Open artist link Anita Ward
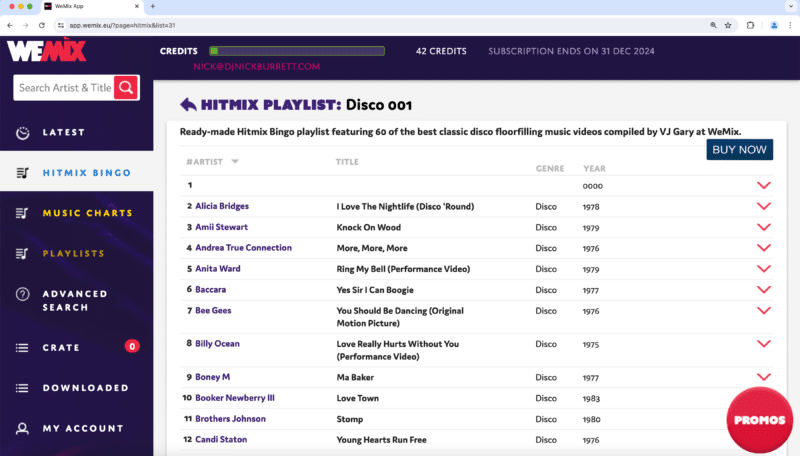Screen dimensions: 800x456 click(218, 269)
